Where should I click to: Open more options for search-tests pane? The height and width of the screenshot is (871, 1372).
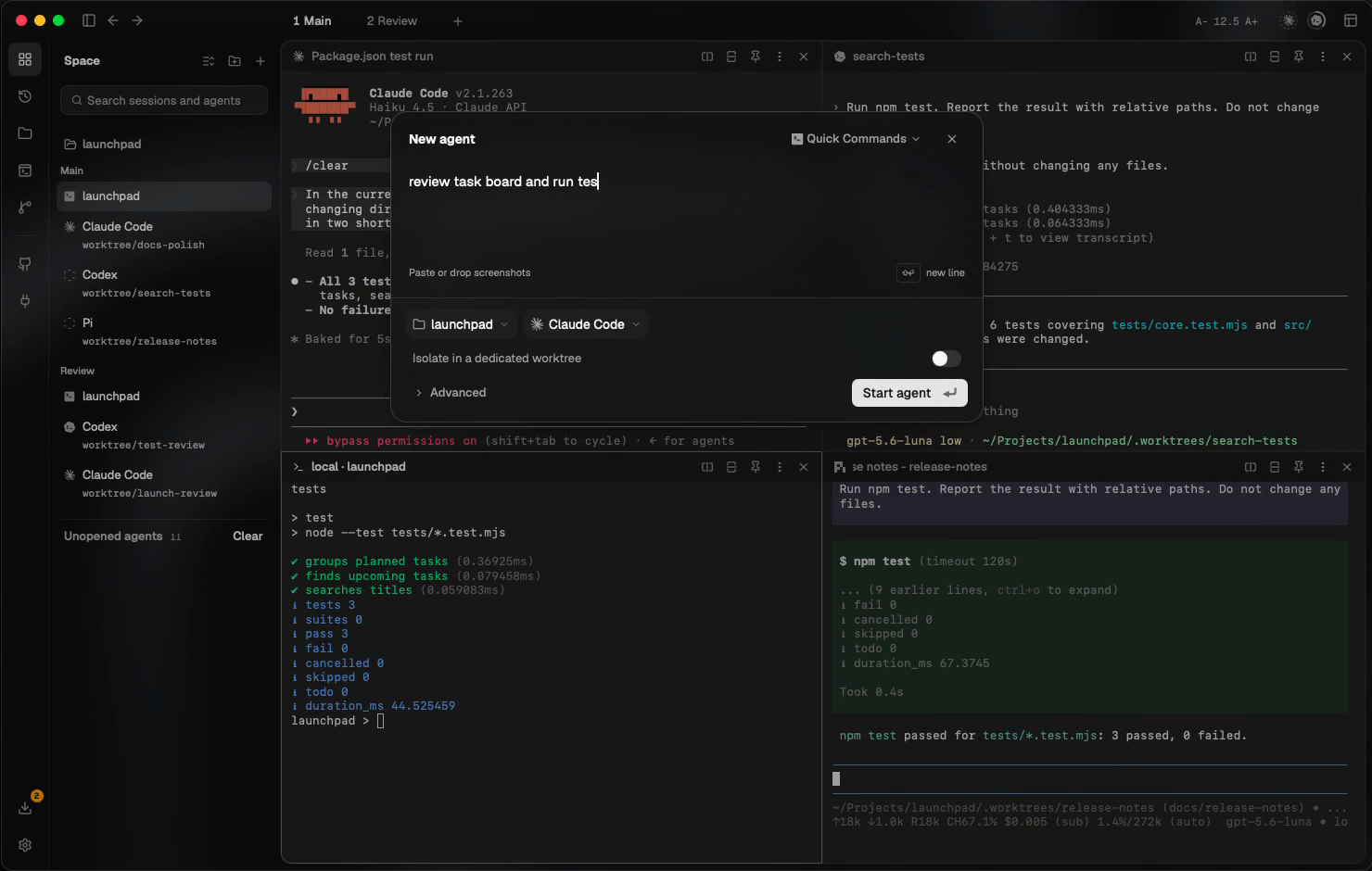coord(1323,57)
